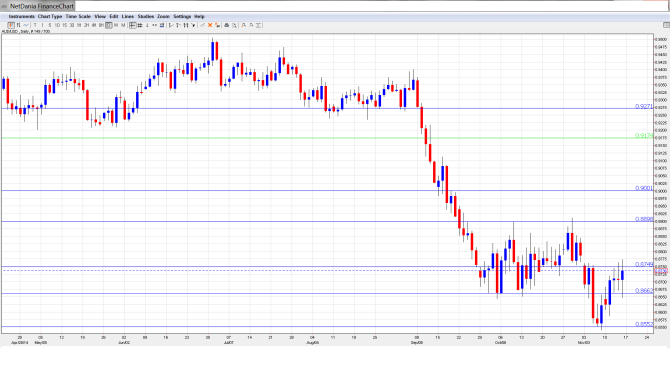Open the Zoom menu

click(x=163, y=16)
